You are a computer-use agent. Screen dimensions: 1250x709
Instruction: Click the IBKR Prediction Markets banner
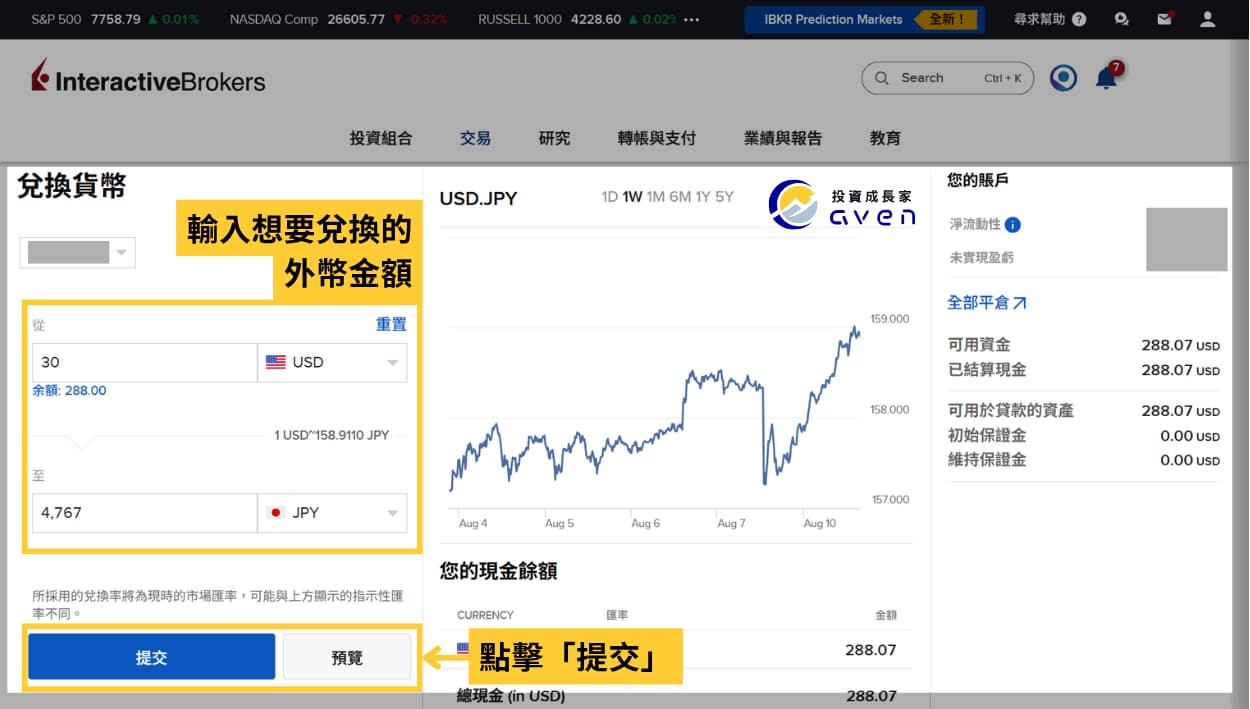[864, 19]
